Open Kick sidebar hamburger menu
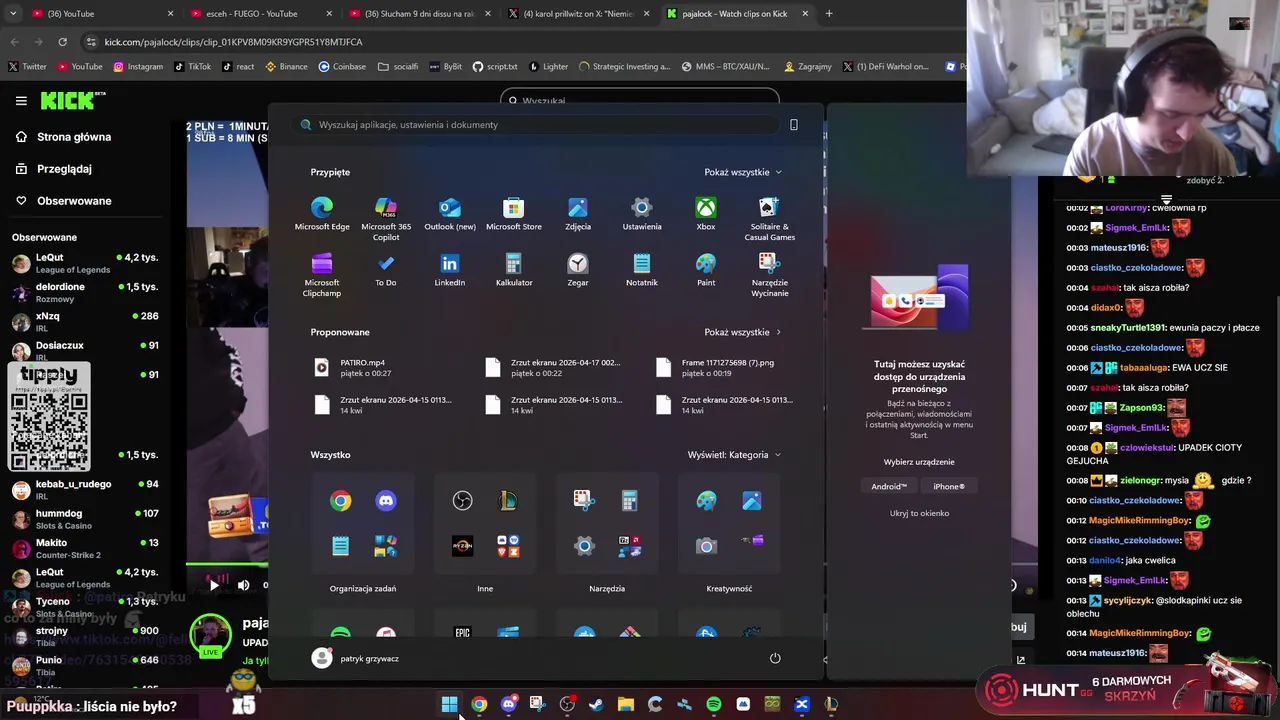The height and width of the screenshot is (720, 1280). pyautogui.click(x=21, y=100)
